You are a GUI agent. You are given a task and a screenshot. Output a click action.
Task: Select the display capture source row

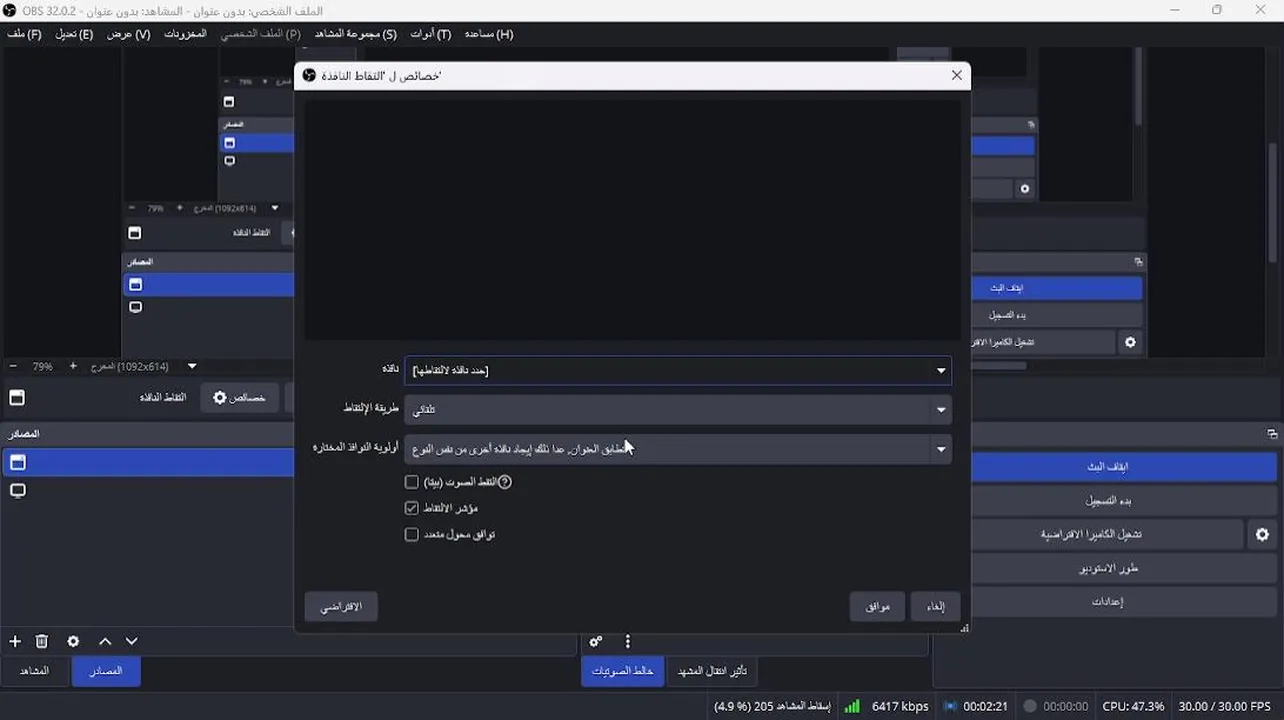click(x=147, y=491)
